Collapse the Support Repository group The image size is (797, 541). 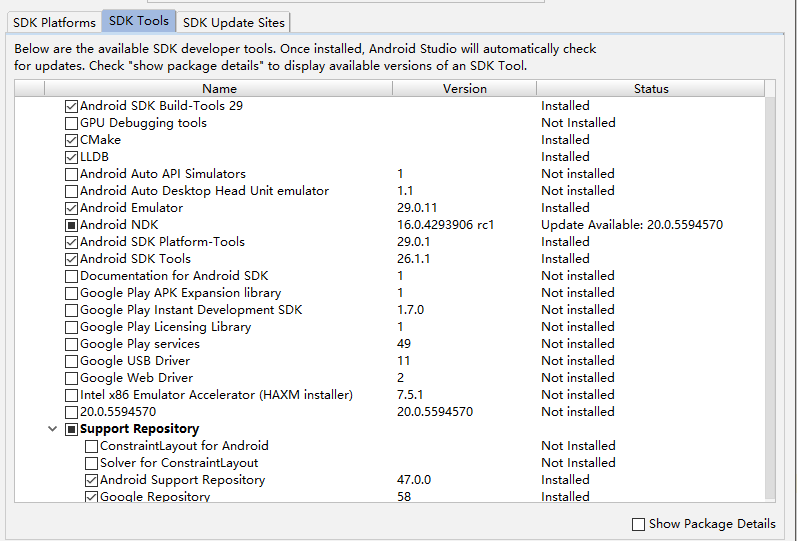coord(52,429)
